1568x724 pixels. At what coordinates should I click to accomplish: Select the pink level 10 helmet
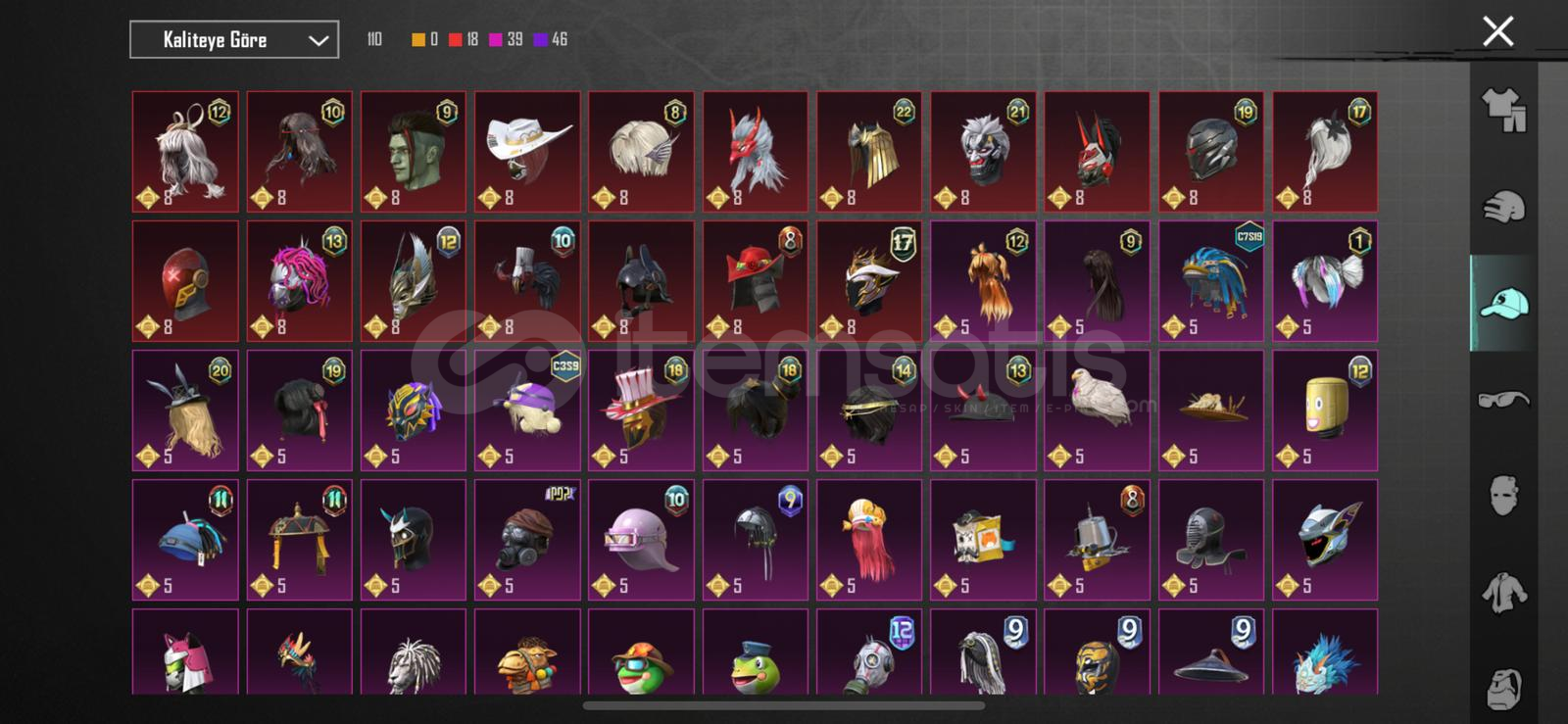click(641, 540)
